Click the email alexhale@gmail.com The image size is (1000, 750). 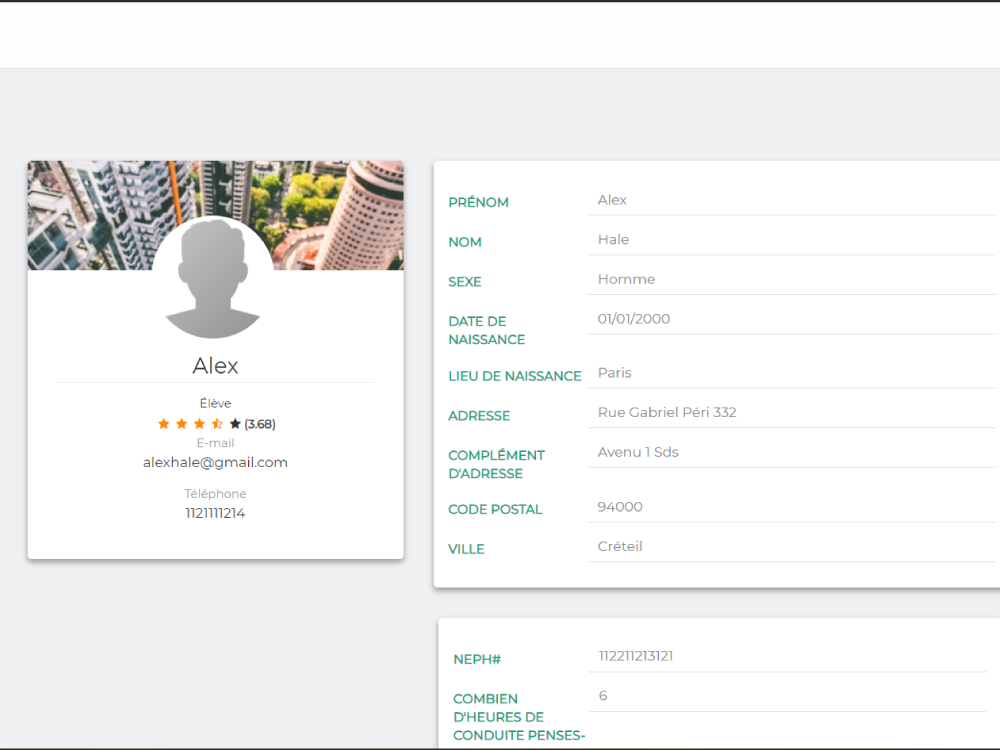click(216, 462)
